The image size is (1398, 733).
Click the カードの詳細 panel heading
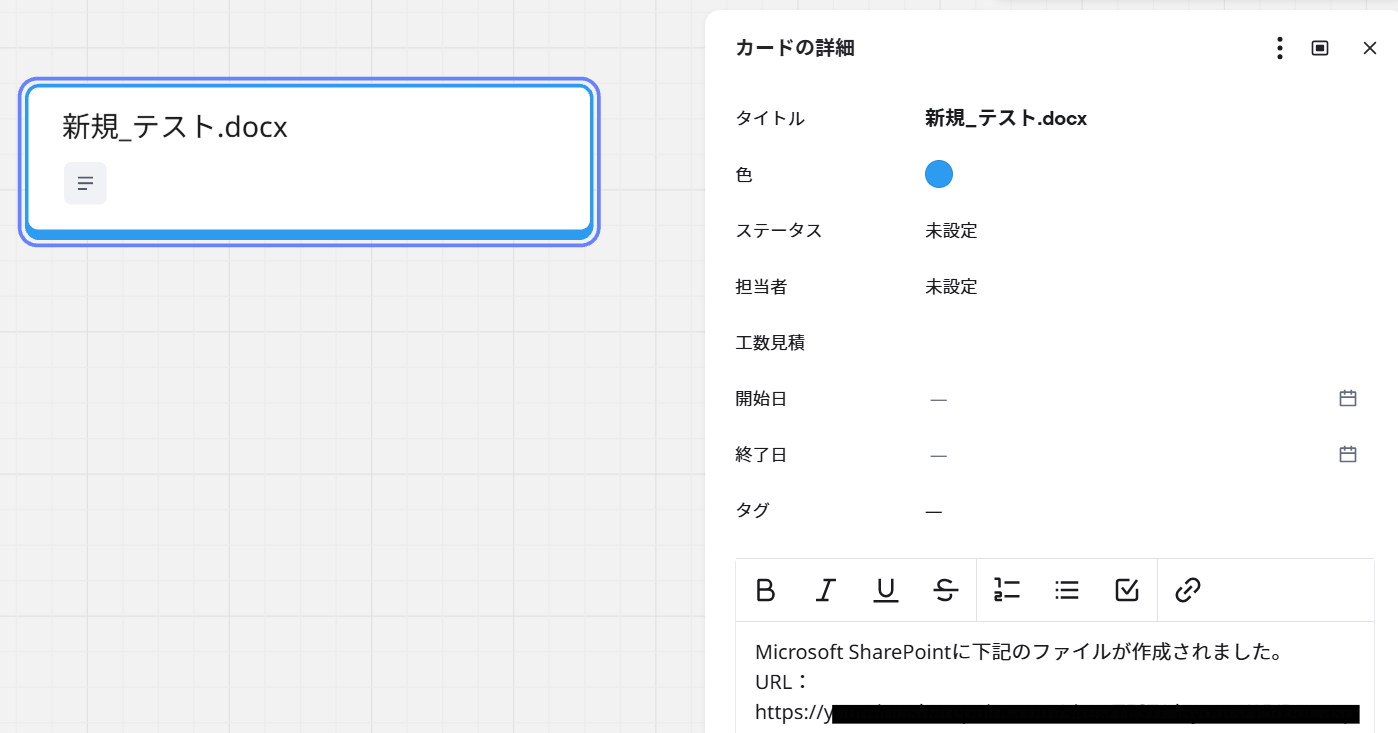click(x=795, y=48)
